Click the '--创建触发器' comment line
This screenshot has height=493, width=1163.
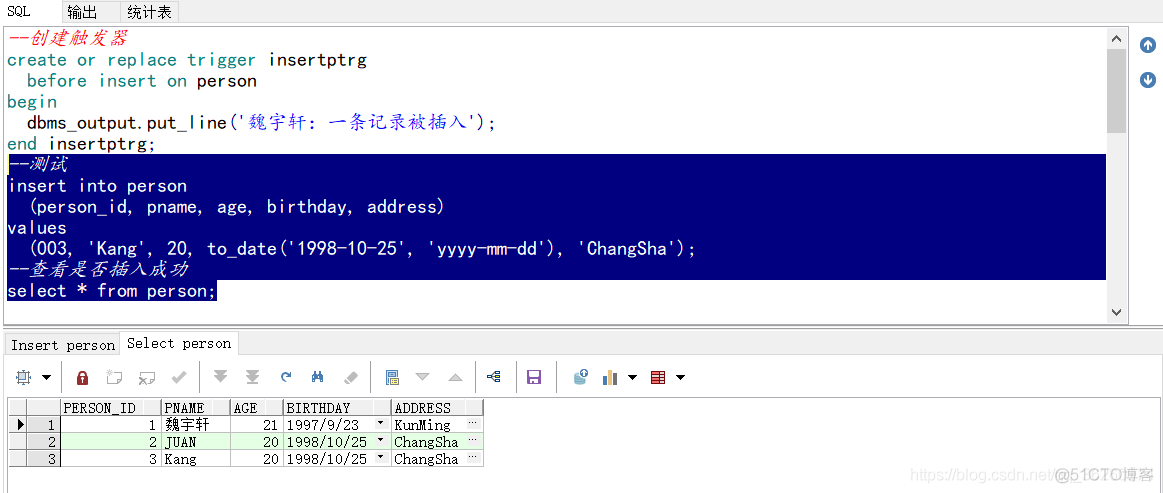pos(67,39)
